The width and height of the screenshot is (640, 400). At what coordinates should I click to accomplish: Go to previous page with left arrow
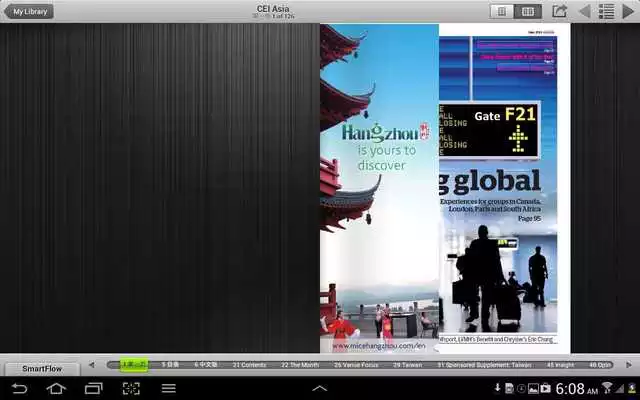585,11
